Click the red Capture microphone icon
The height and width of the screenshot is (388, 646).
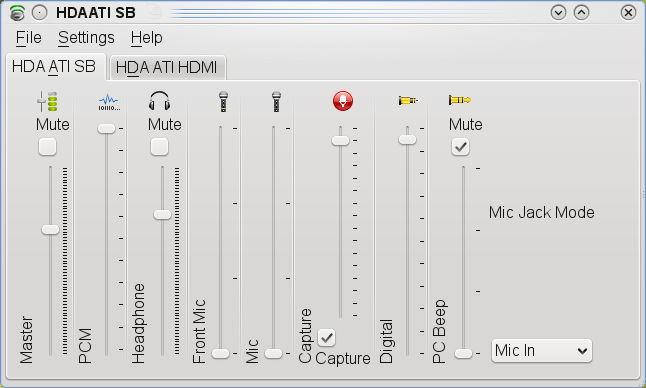pyautogui.click(x=343, y=101)
